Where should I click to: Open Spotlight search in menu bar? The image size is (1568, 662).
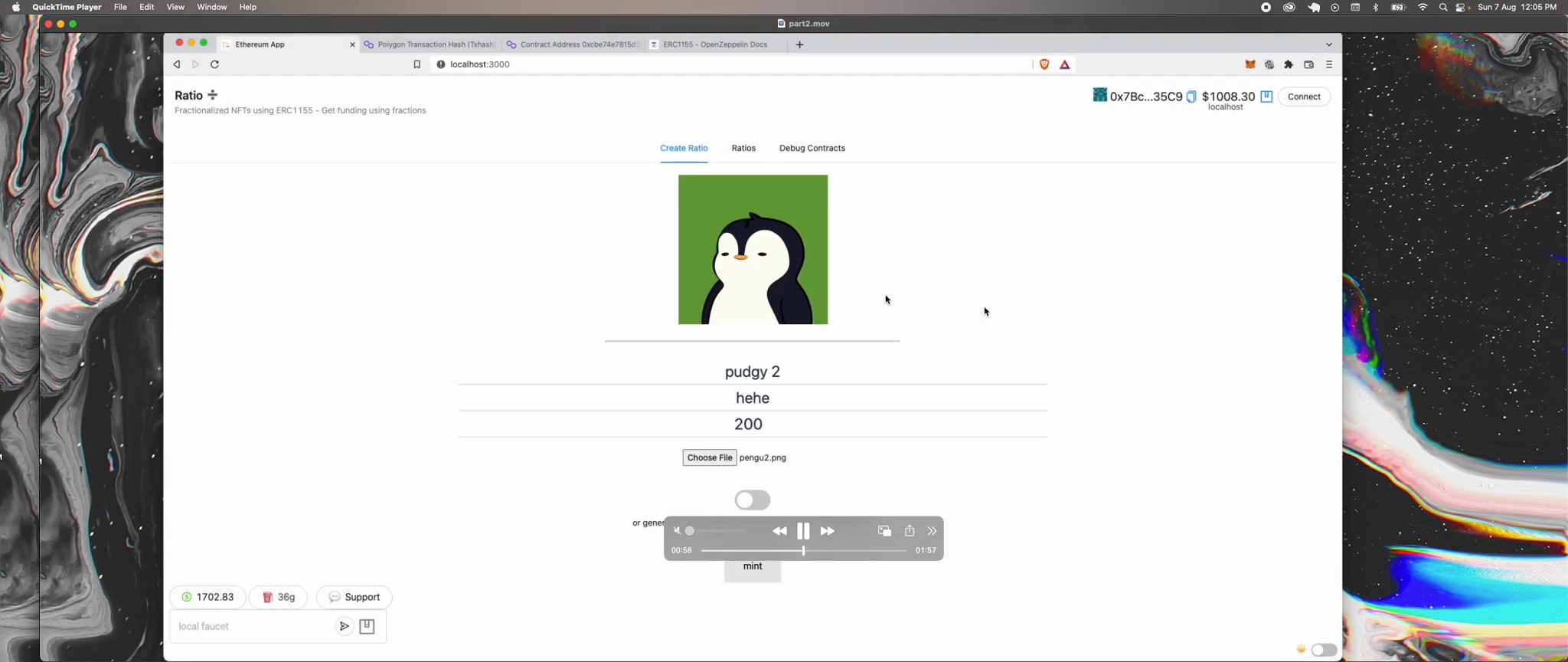pos(1443,7)
